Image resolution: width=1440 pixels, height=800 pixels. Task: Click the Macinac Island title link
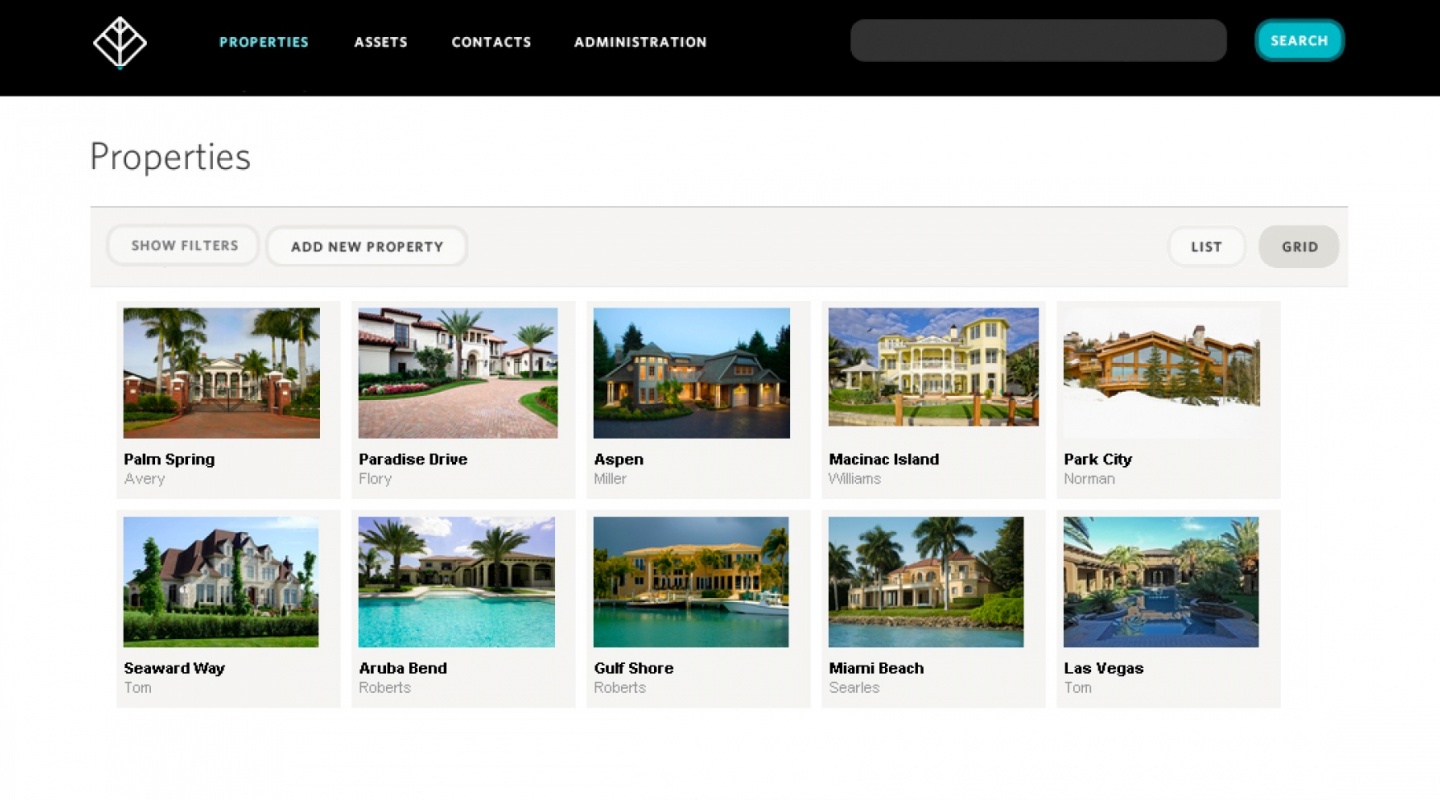[x=884, y=459]
